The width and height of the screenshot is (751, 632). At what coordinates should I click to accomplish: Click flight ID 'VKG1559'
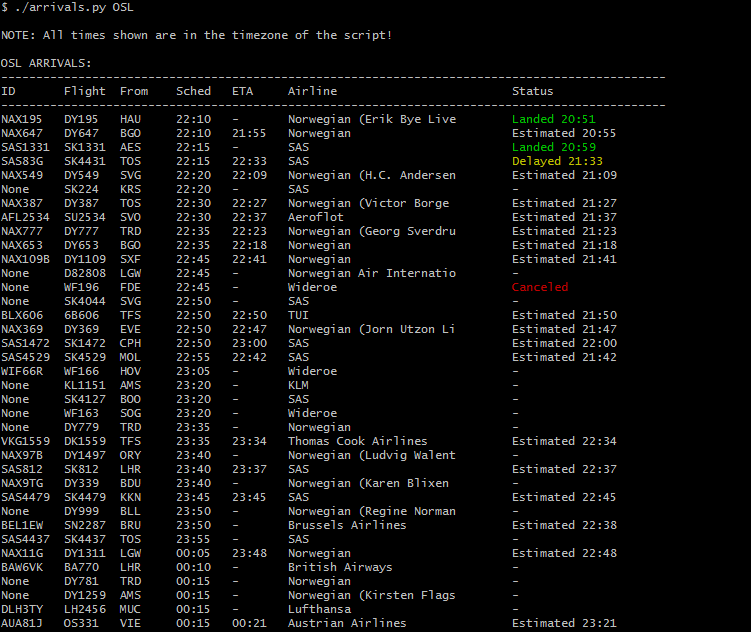click(25, 441)
